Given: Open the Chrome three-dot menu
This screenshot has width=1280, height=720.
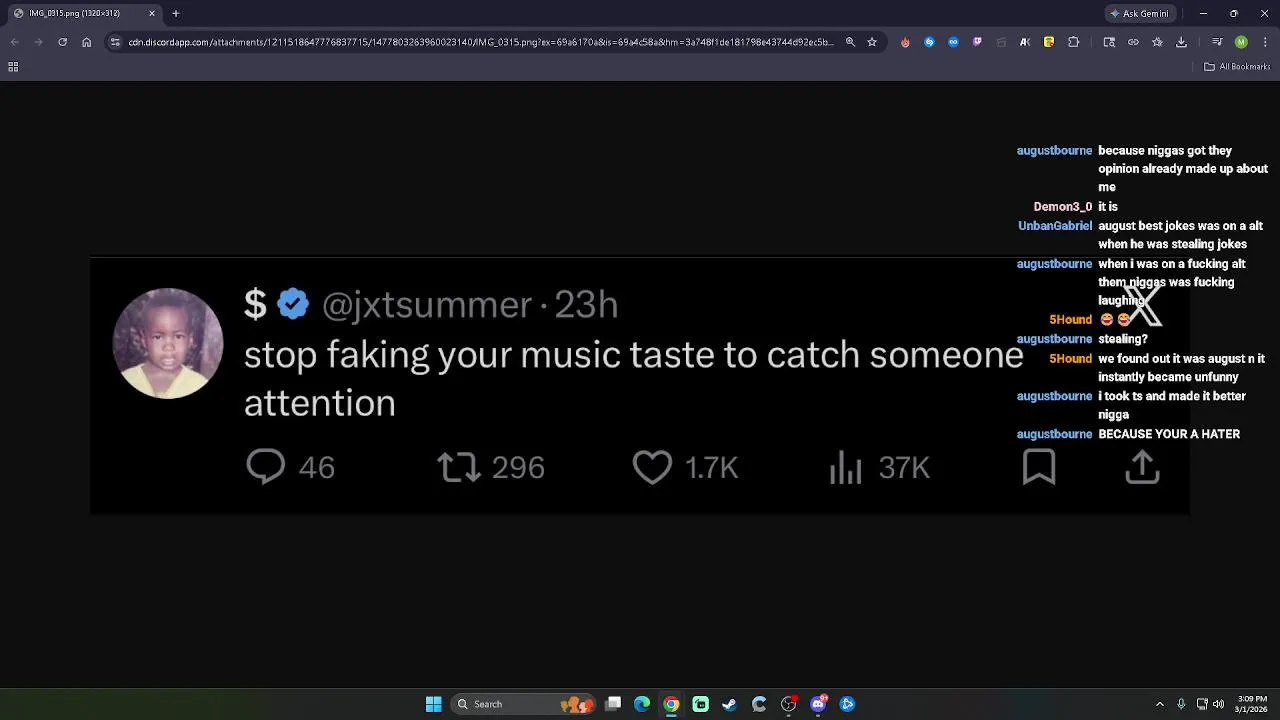Looking at the screenshot, I should pyautogui.click(x=1265, y=42).
